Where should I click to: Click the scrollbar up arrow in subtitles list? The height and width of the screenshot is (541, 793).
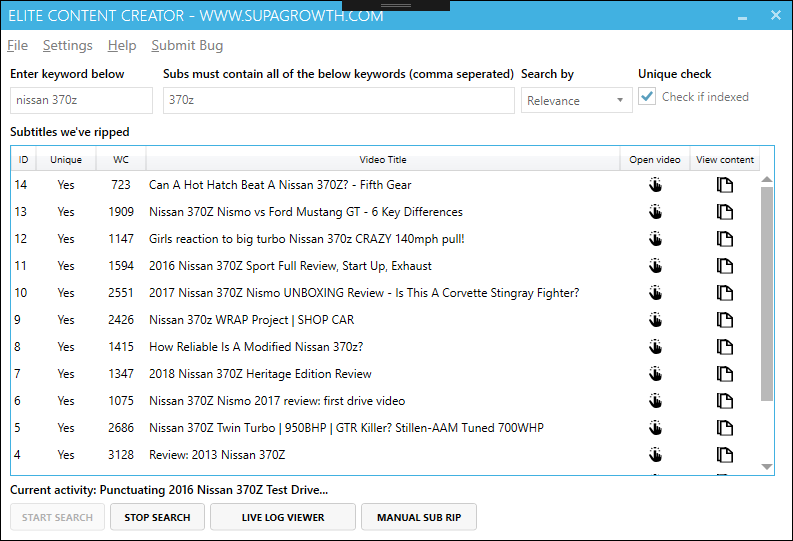pyautogui.click(x=767, y=179)
